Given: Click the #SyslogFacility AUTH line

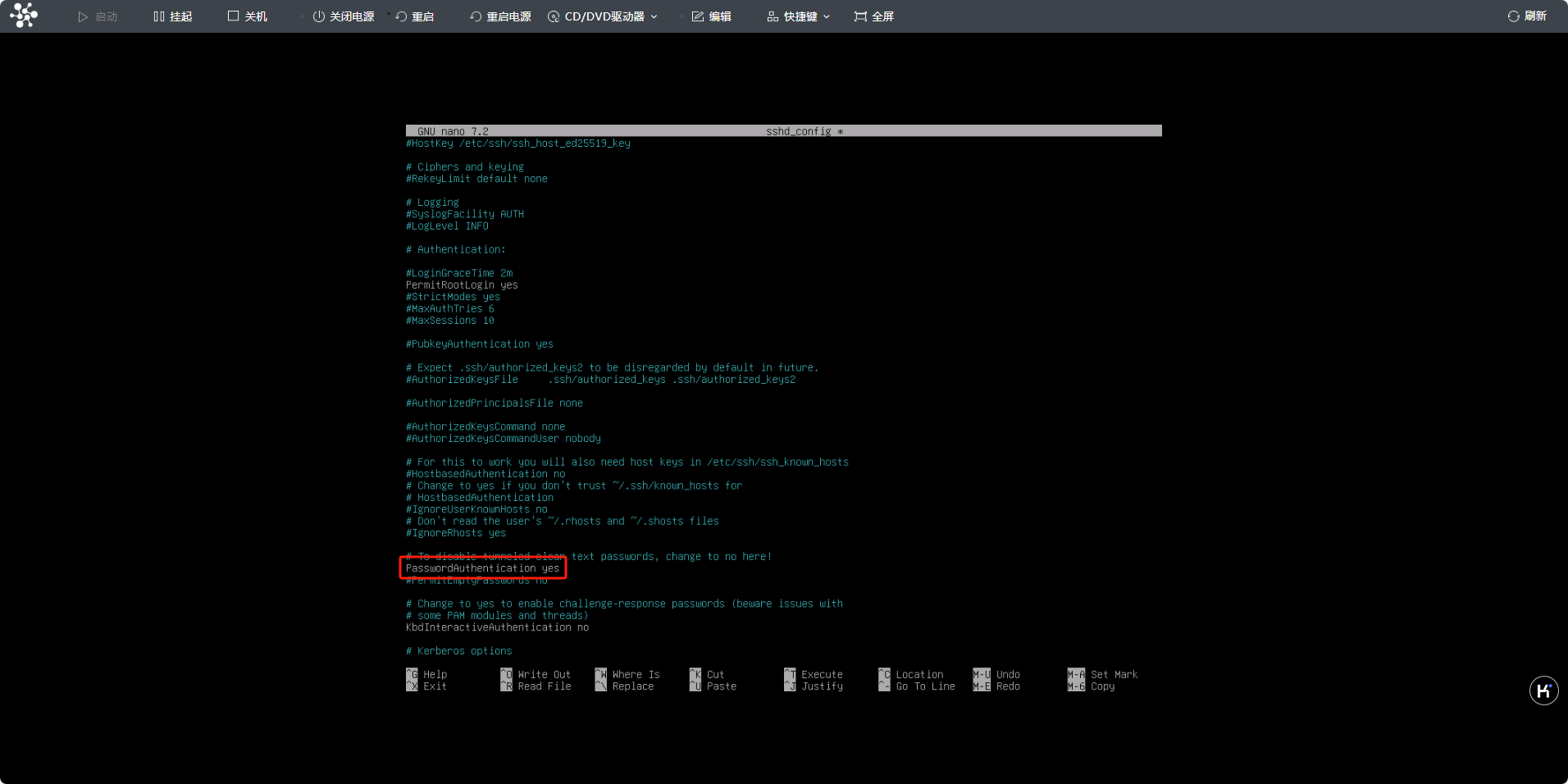Looking at the screenshot, I should click(465, 214).
